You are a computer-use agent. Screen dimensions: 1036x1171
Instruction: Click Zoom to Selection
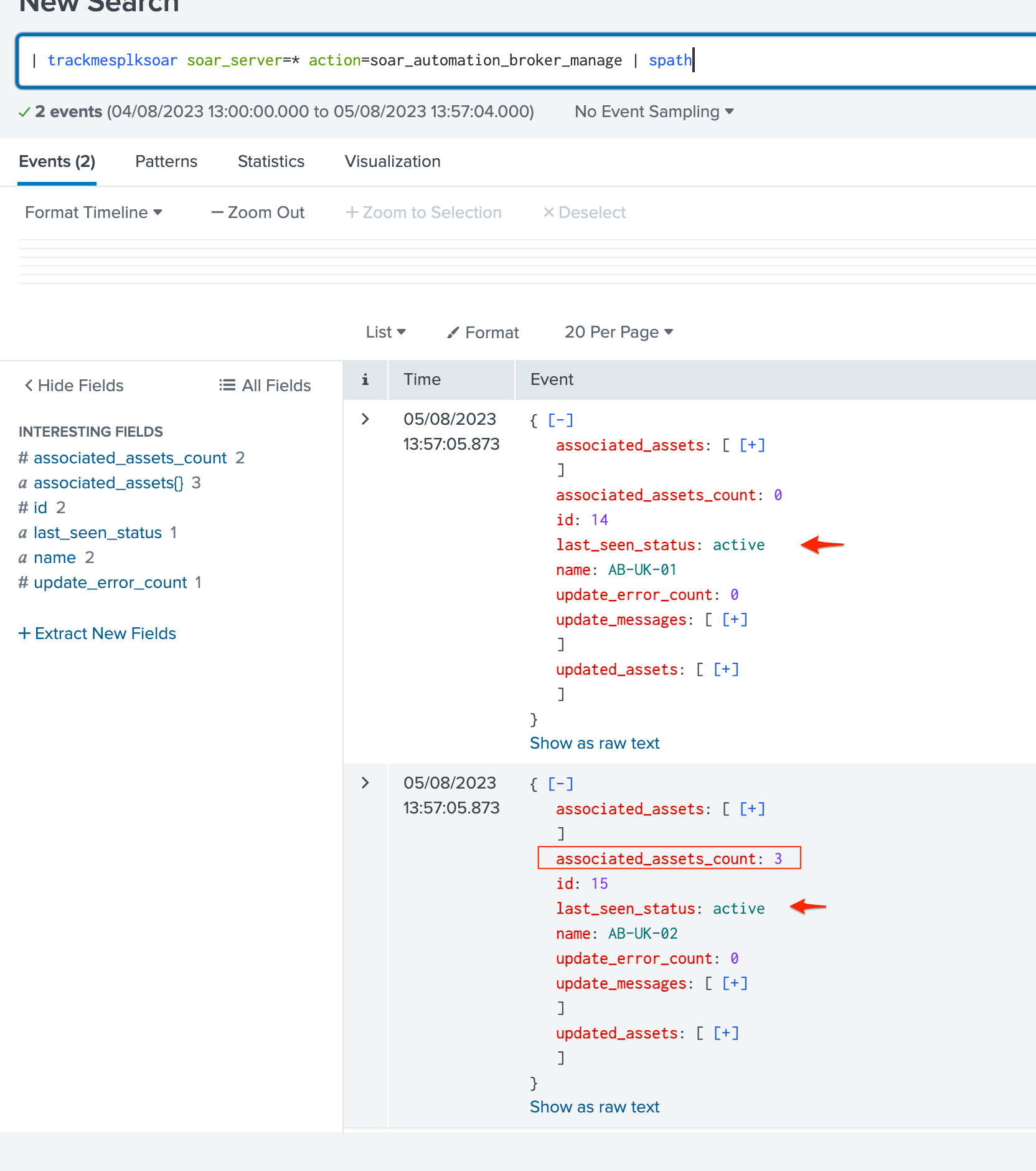(x=423, y=212)
